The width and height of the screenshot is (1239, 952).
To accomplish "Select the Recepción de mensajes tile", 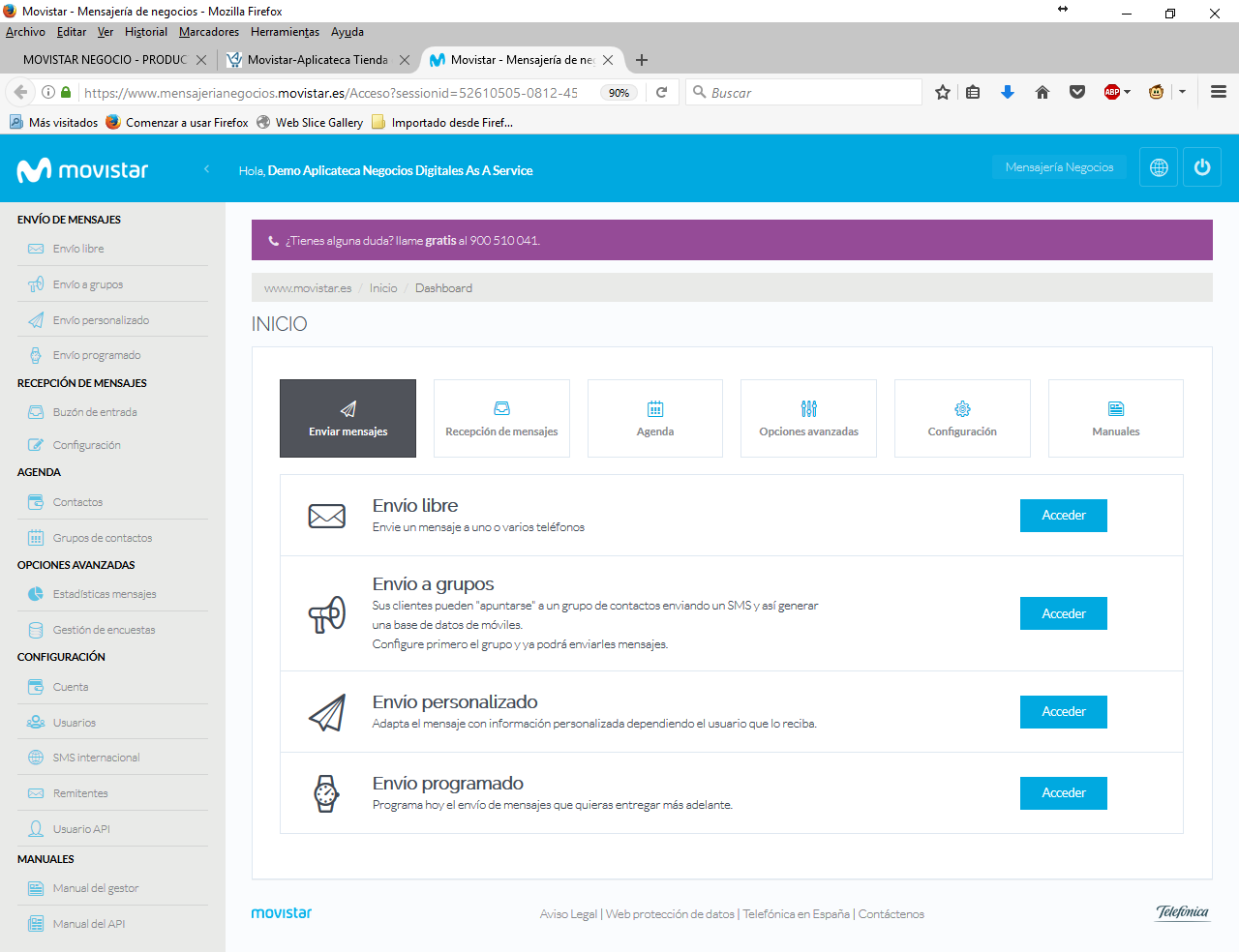I will (501, 418).
